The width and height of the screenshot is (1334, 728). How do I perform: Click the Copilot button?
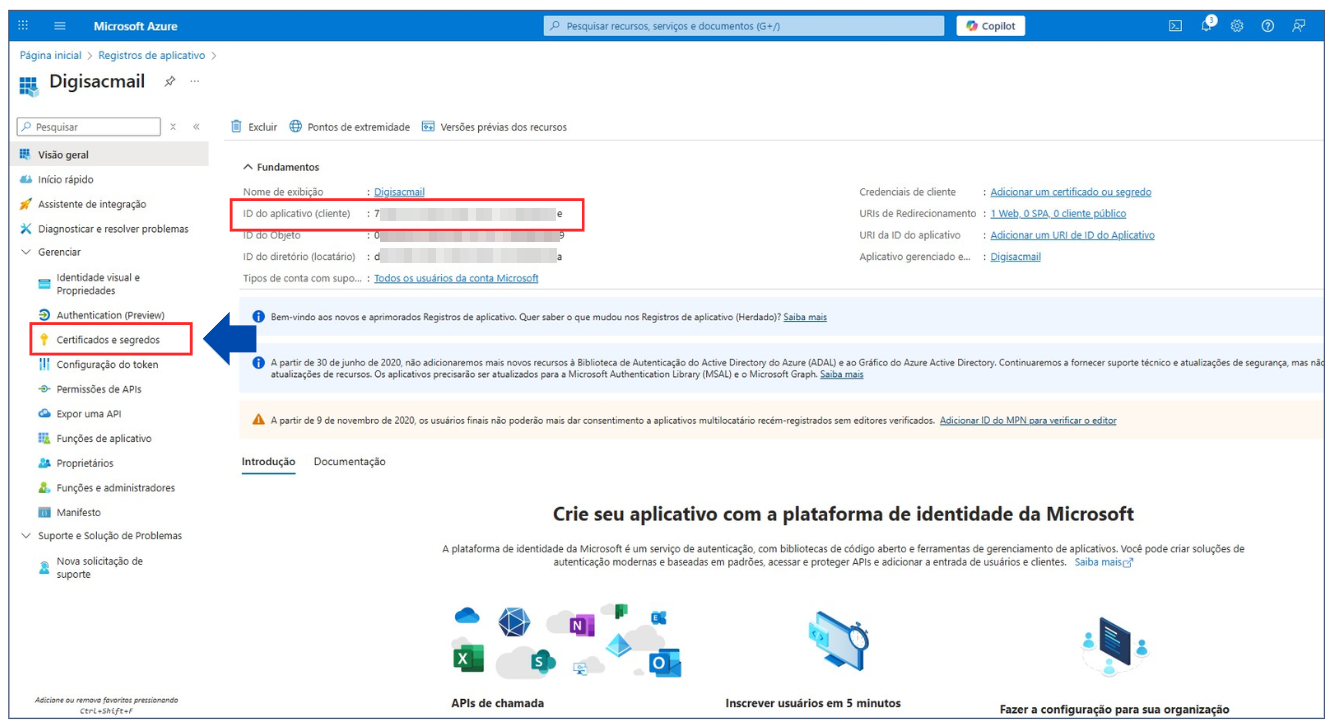pyautogui.click(x=990, y=26)
